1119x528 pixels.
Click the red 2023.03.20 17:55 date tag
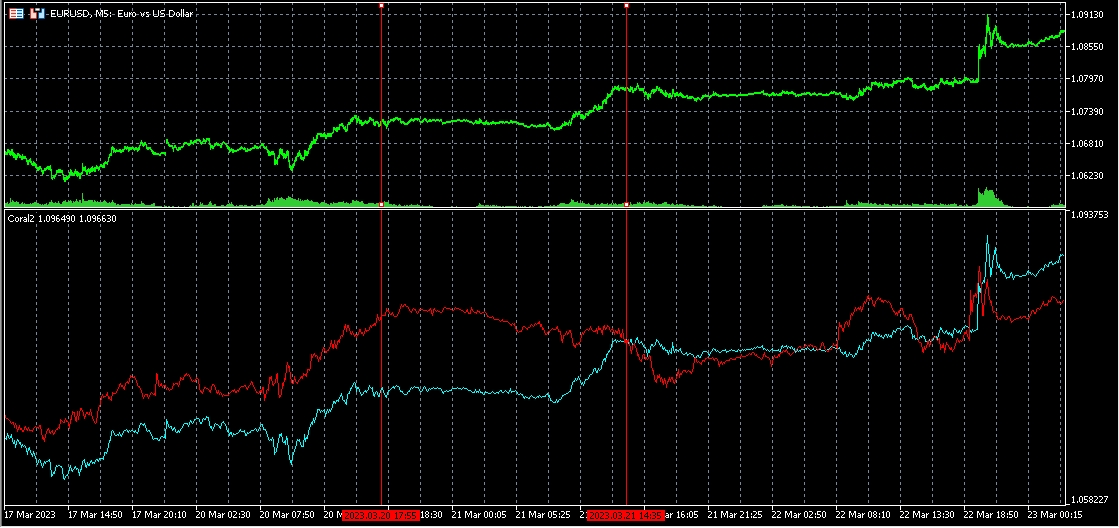click(x=380, y=514)
